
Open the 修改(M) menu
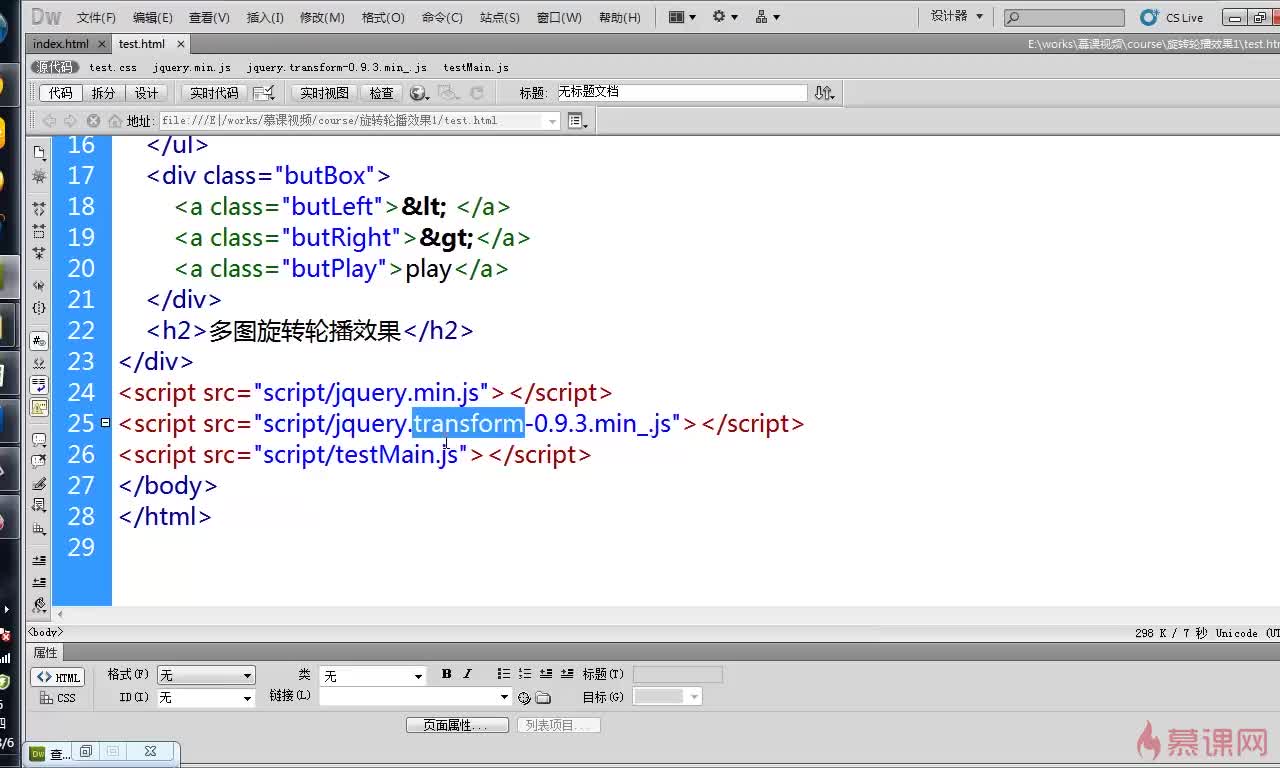pos(321,17)
